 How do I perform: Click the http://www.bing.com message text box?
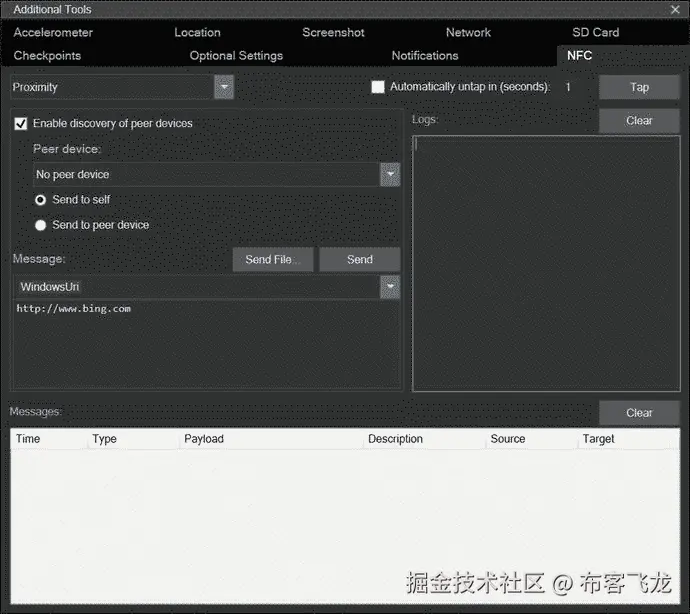[206, 344]
